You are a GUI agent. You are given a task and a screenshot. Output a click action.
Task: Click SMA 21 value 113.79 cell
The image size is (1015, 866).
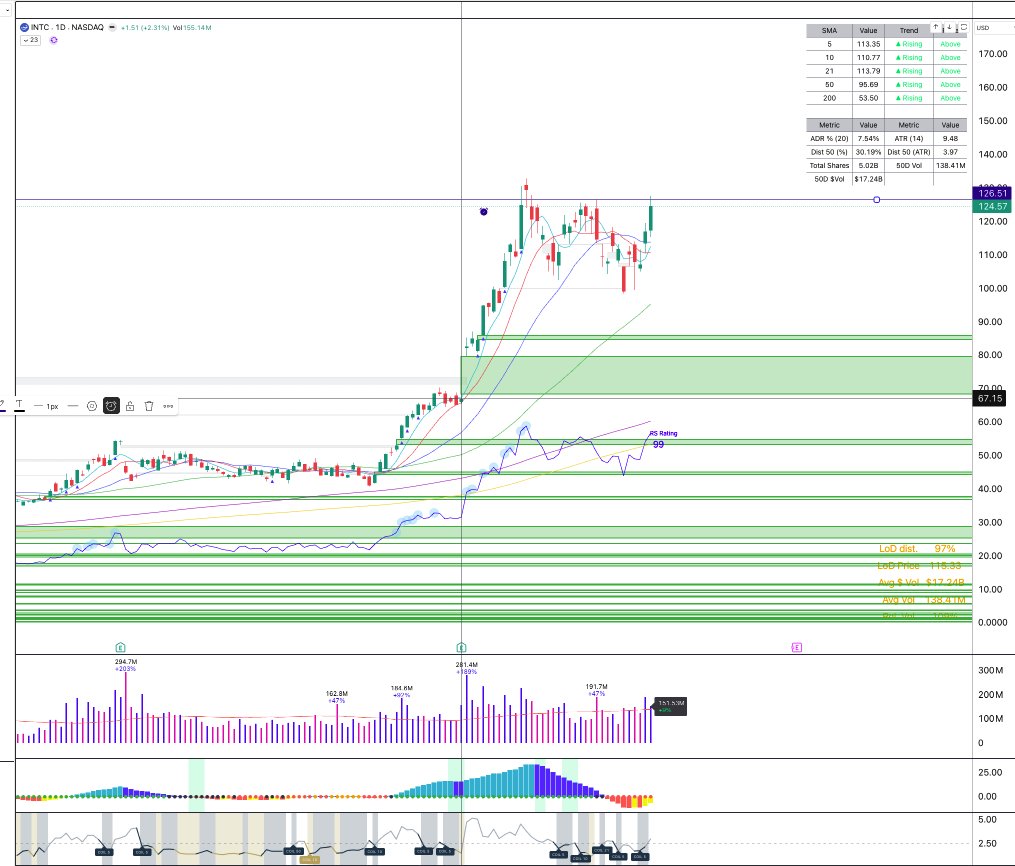(x=868, y=71)
